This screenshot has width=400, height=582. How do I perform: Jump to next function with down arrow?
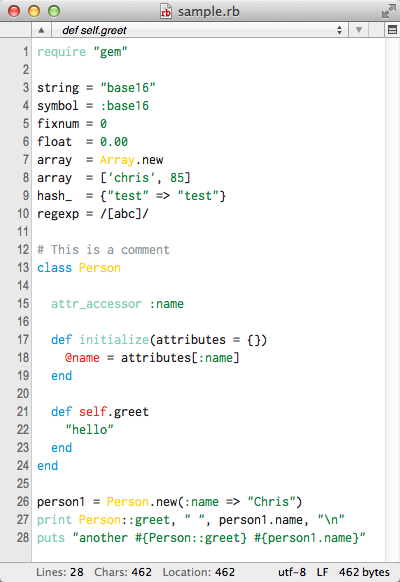tap(358, 30)
